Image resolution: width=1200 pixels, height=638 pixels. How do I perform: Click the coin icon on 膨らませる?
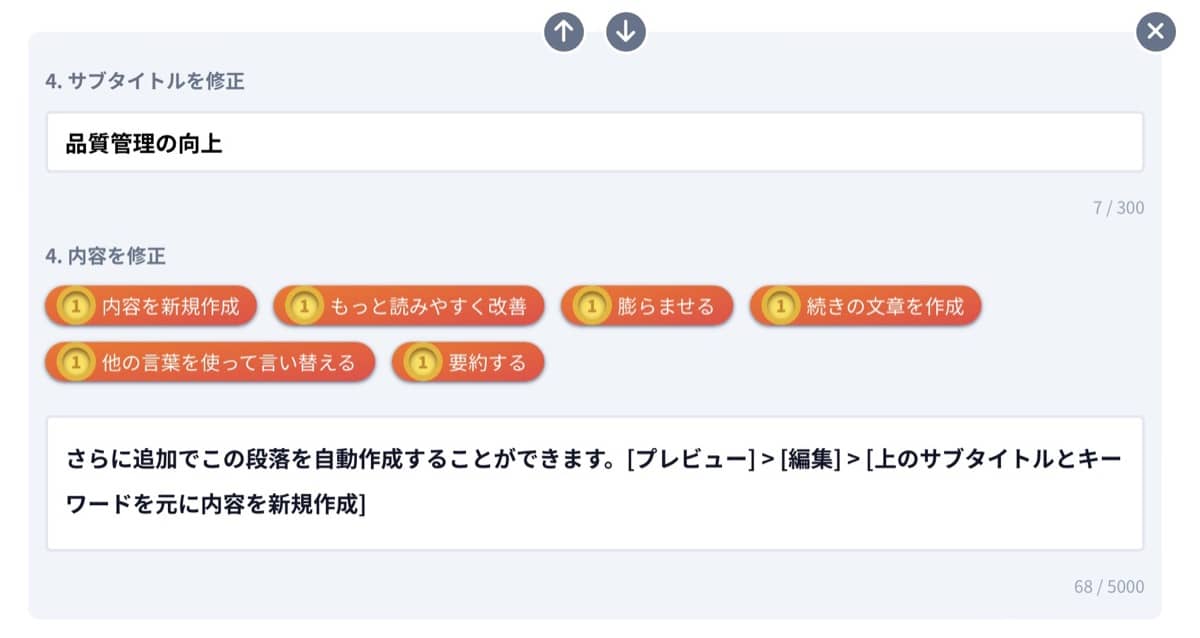[590, 306]
